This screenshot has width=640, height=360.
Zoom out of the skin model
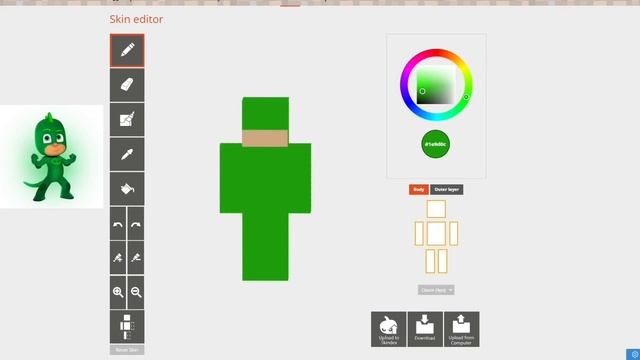coord(136,292)
